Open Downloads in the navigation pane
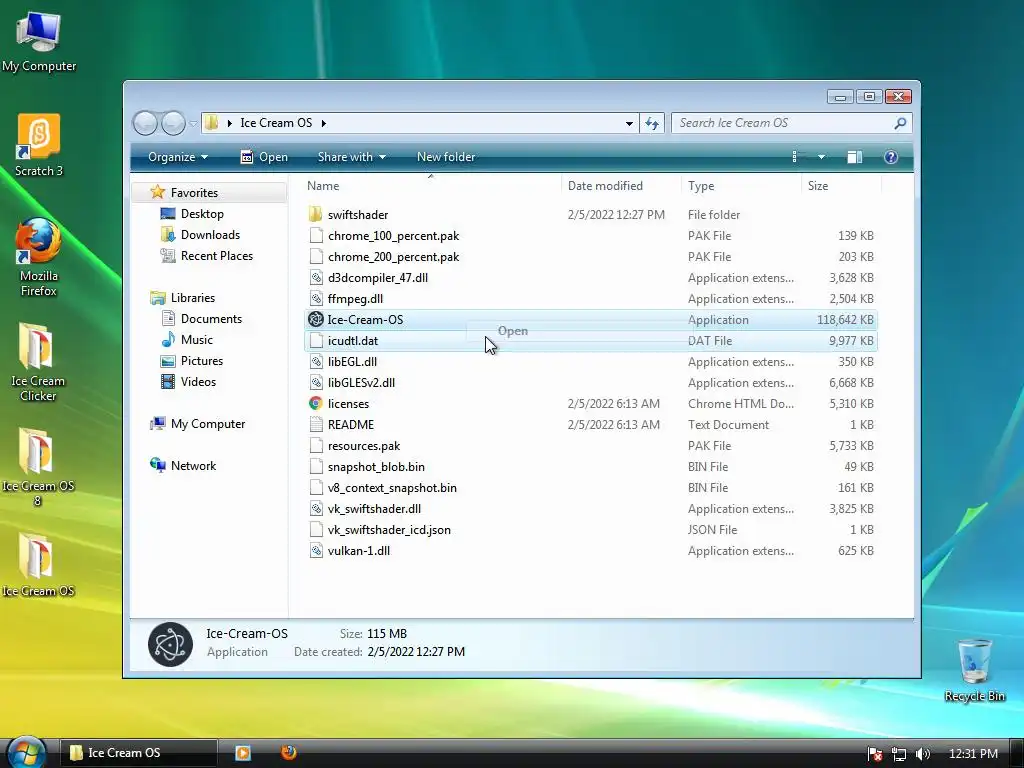This screenshot has width=1024, height=768. click(x=210, y=234)
